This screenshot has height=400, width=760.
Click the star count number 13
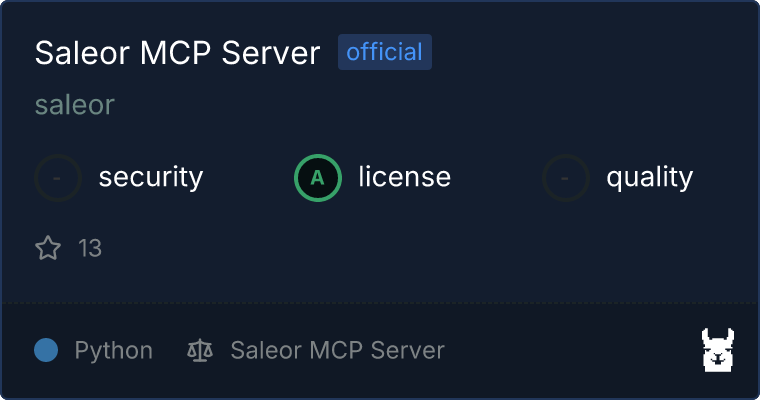coord(90,248)
